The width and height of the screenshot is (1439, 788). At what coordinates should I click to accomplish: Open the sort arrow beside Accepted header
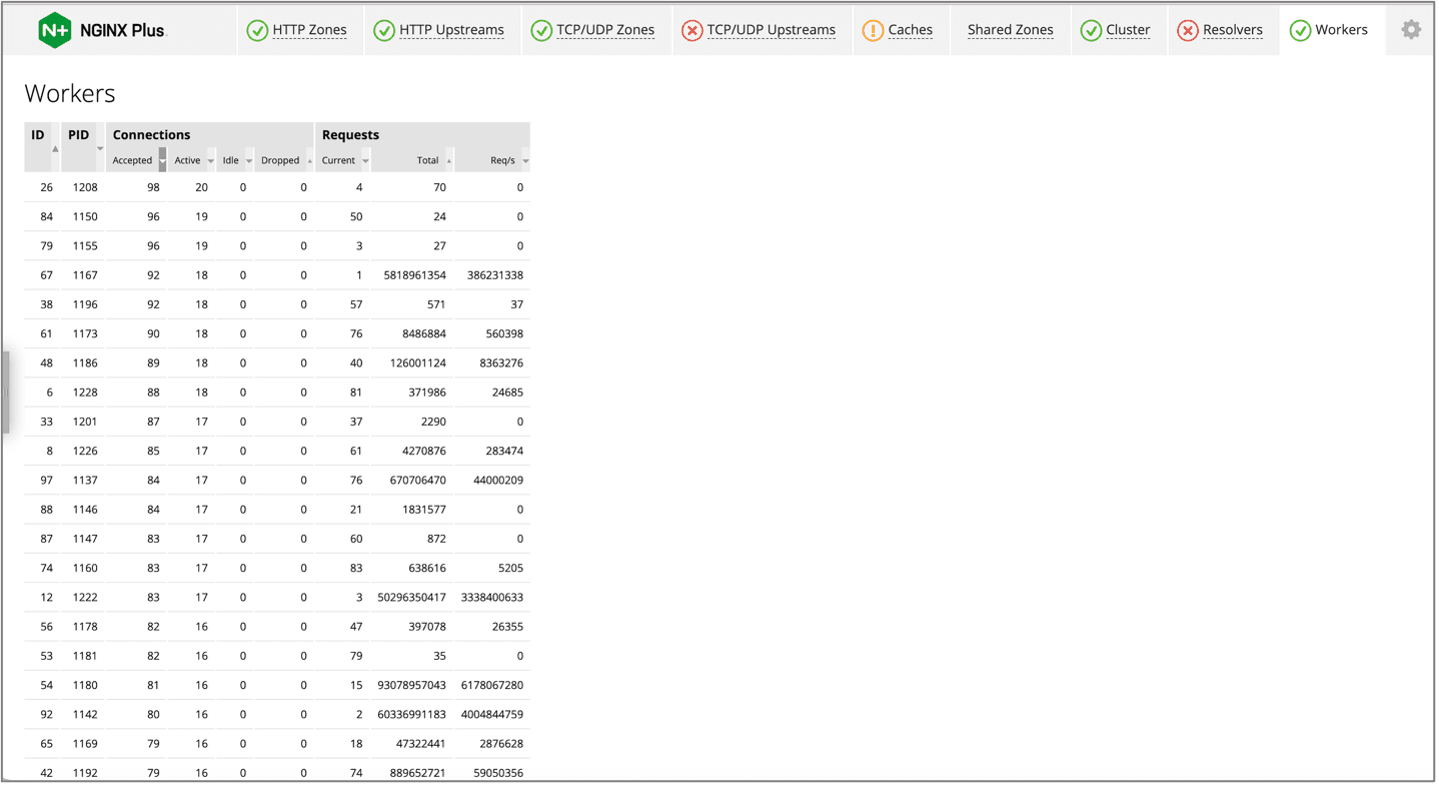click(x=163, y=160)
